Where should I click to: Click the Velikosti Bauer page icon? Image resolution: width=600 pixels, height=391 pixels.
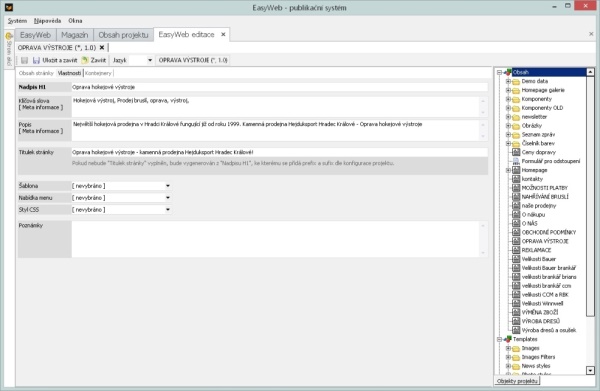coord(516,259)
